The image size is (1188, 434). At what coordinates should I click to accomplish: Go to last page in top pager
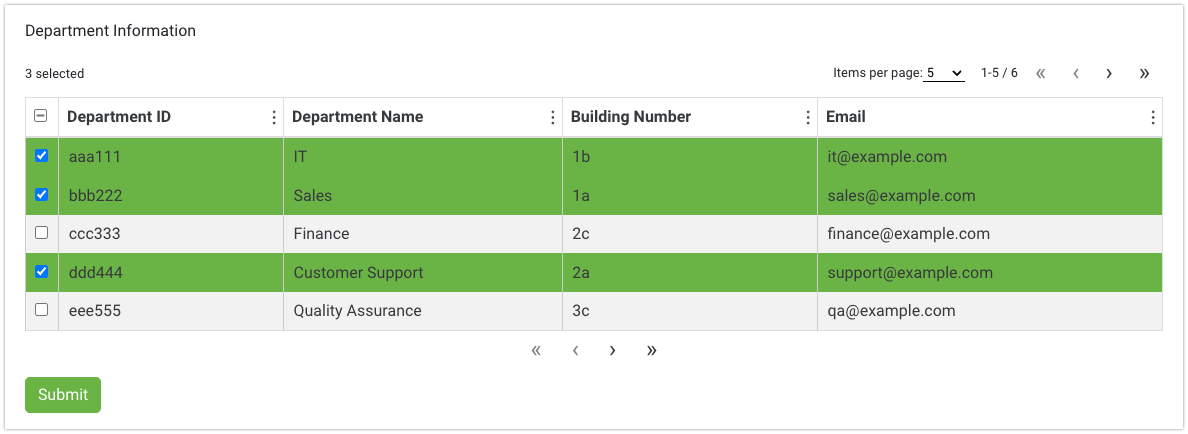click(1144, 74)
